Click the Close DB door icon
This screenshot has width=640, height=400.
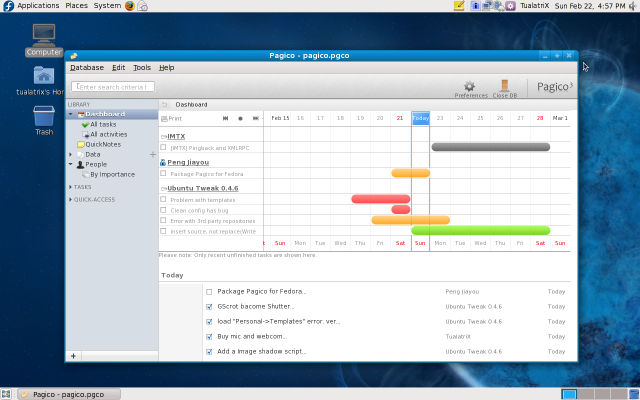click(x=504, y=85)
